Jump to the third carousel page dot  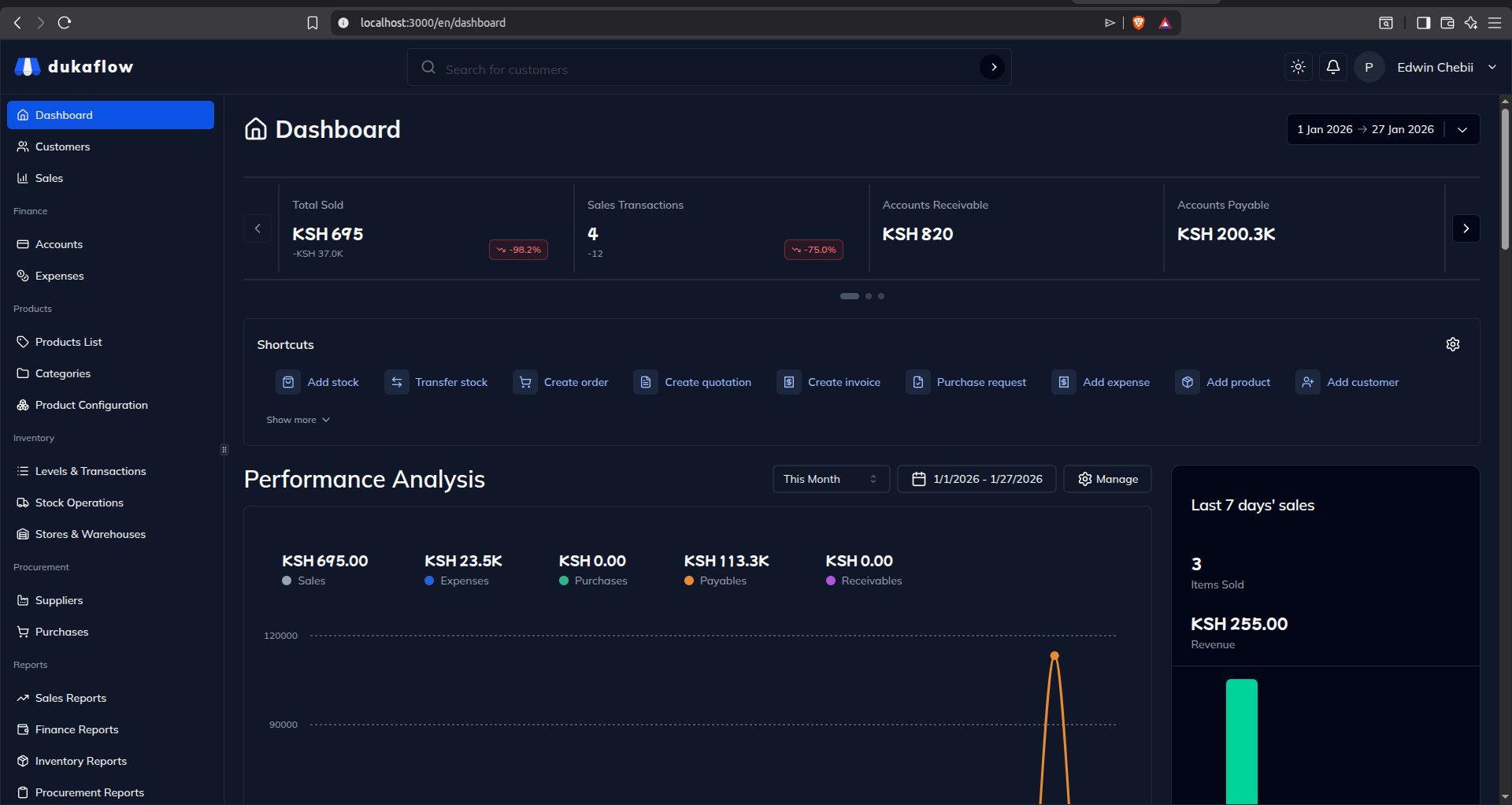(x=881, y=296)
